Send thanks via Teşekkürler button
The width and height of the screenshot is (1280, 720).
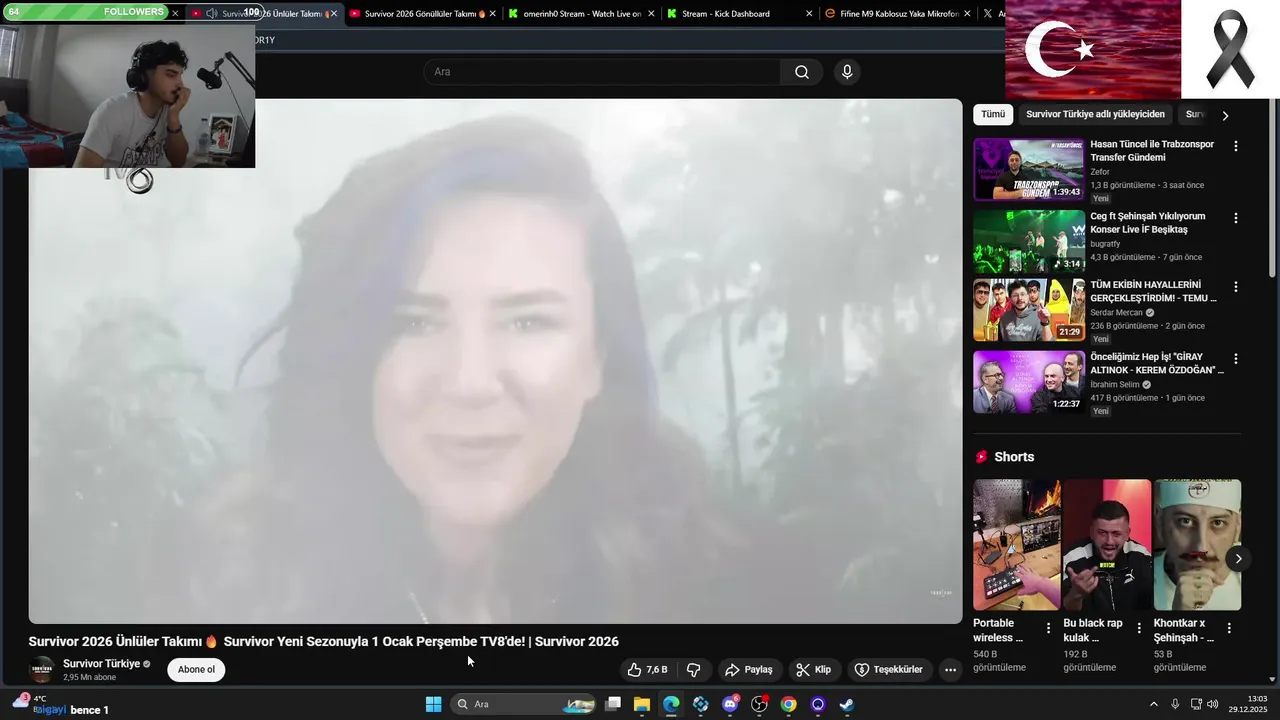coord(888,670)
